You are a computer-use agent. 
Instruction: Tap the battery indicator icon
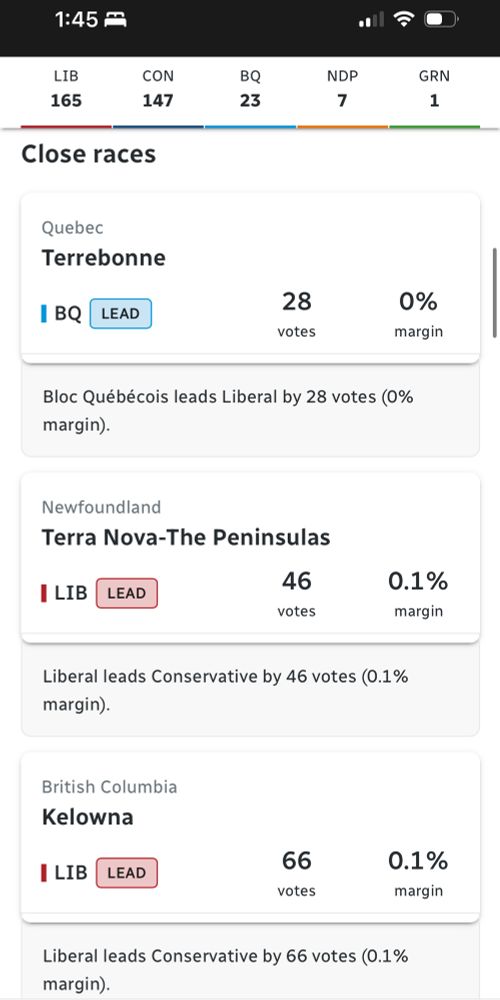[x=441, y=20]
